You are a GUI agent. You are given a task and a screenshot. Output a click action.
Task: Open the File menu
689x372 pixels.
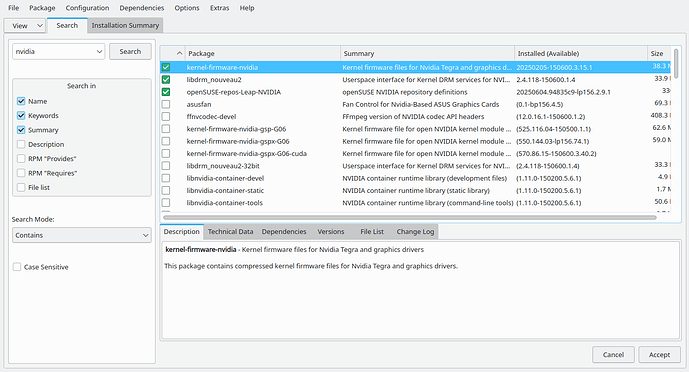pos(13,8)
